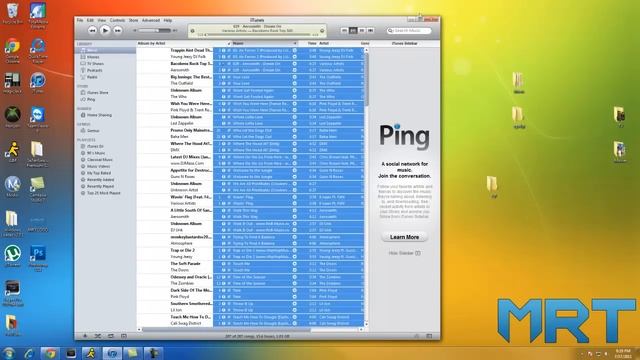The image size is (640, 360).
Task: Open Google Chrome from the desktop
Action: pos(12,51)
